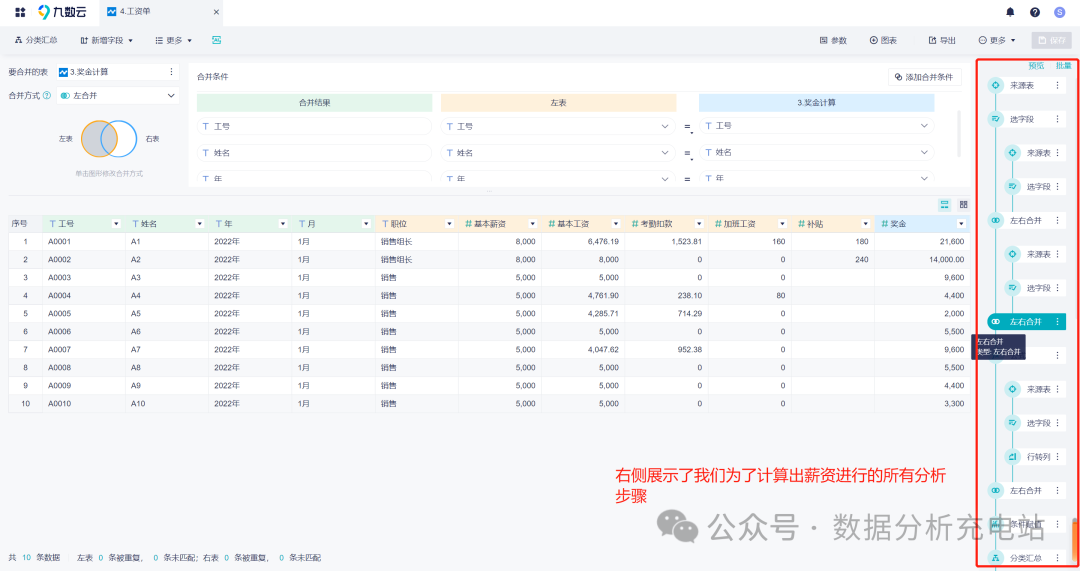Click the link icon on 添加合并条件

(898, 77)
